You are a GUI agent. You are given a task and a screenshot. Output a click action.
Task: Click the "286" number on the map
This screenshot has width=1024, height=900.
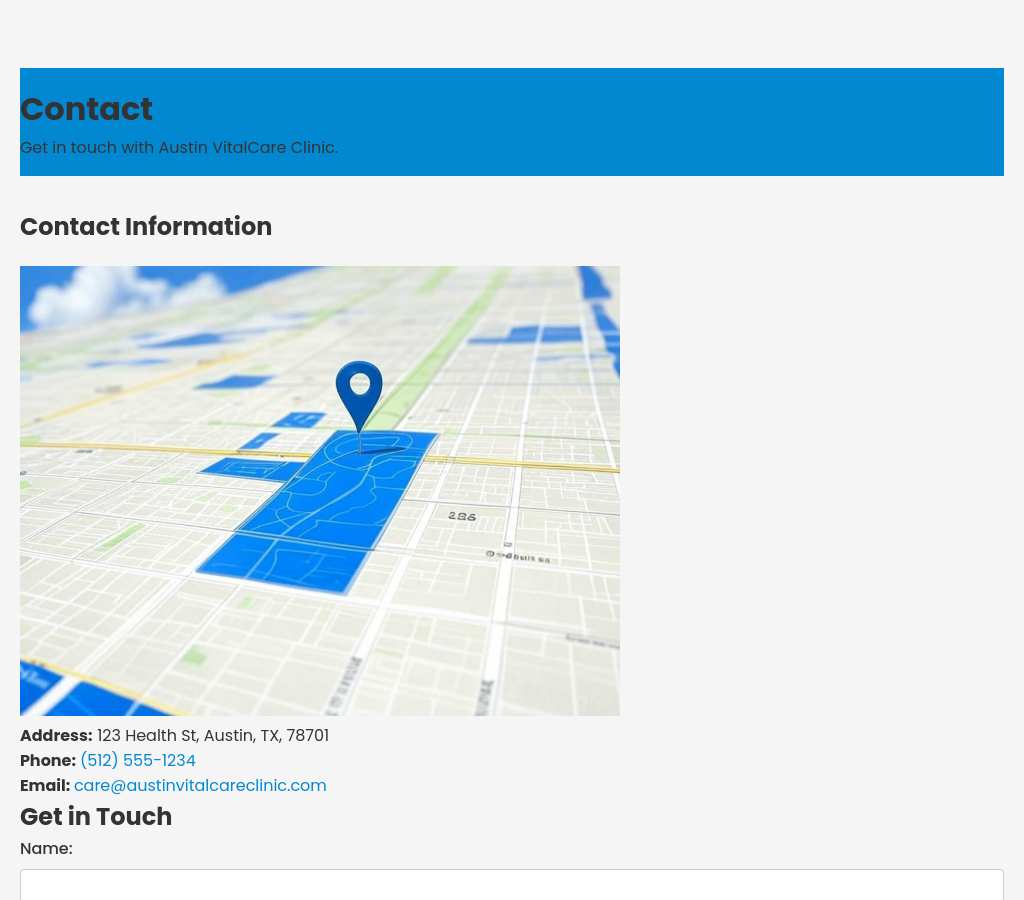click(x=462, y=517)
